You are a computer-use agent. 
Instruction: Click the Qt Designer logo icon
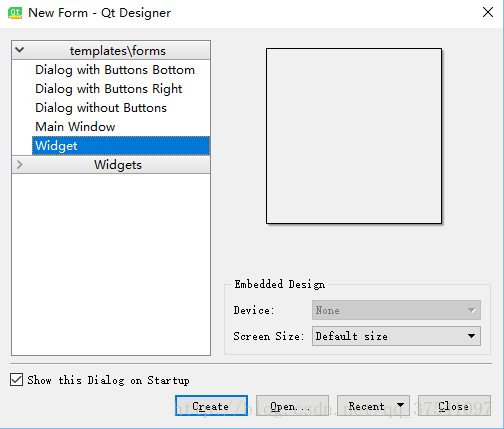pos(15,13)
